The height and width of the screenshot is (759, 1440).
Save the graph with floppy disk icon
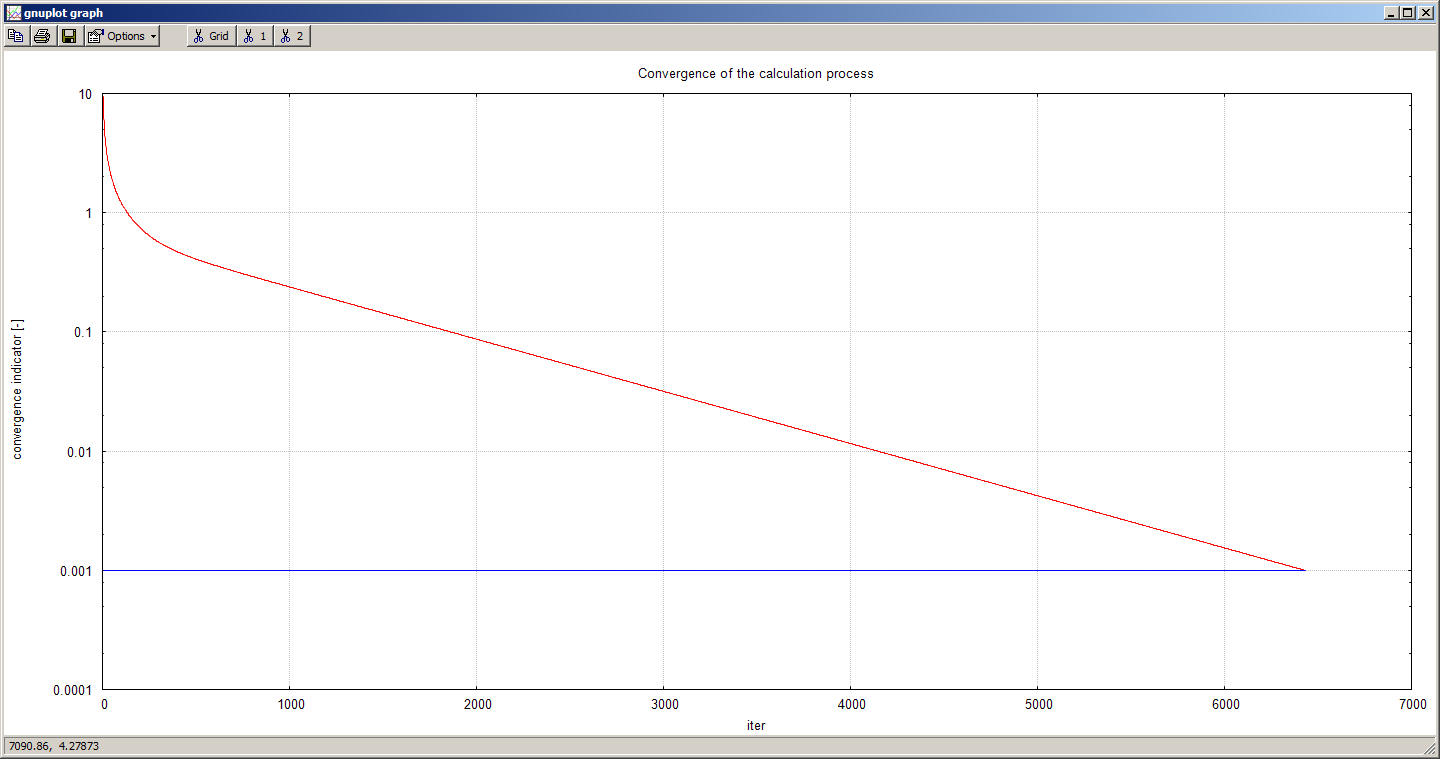pyautogui.click(x=69, y=36)
